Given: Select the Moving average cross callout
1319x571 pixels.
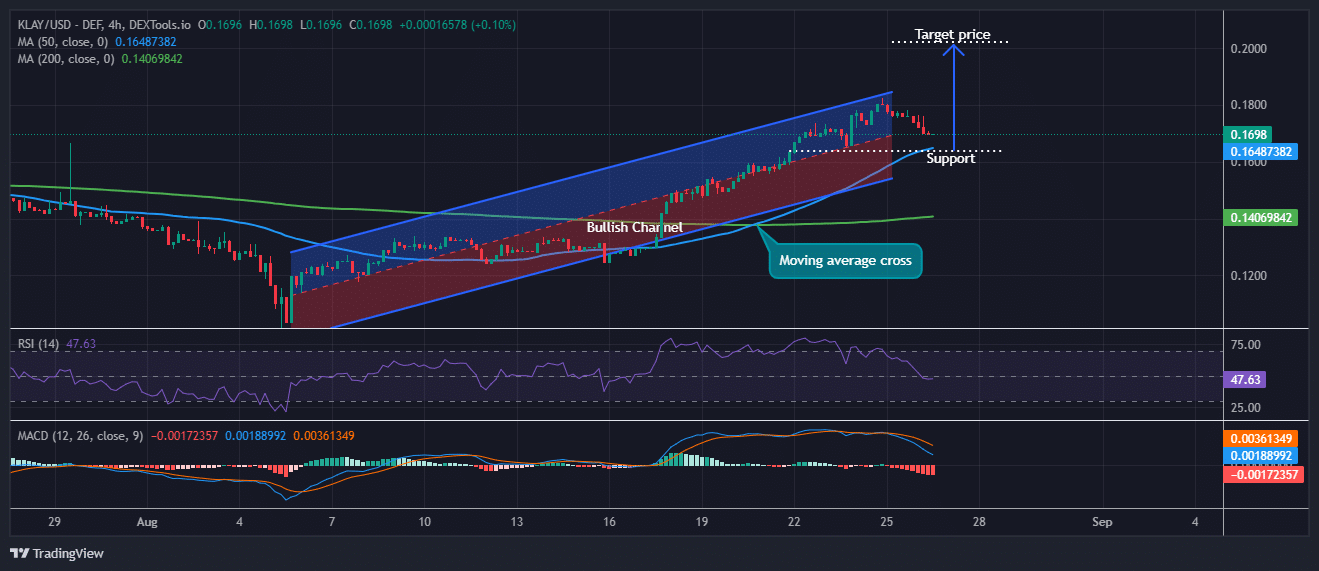Looking at the screenshot, I should click(845, 261).
